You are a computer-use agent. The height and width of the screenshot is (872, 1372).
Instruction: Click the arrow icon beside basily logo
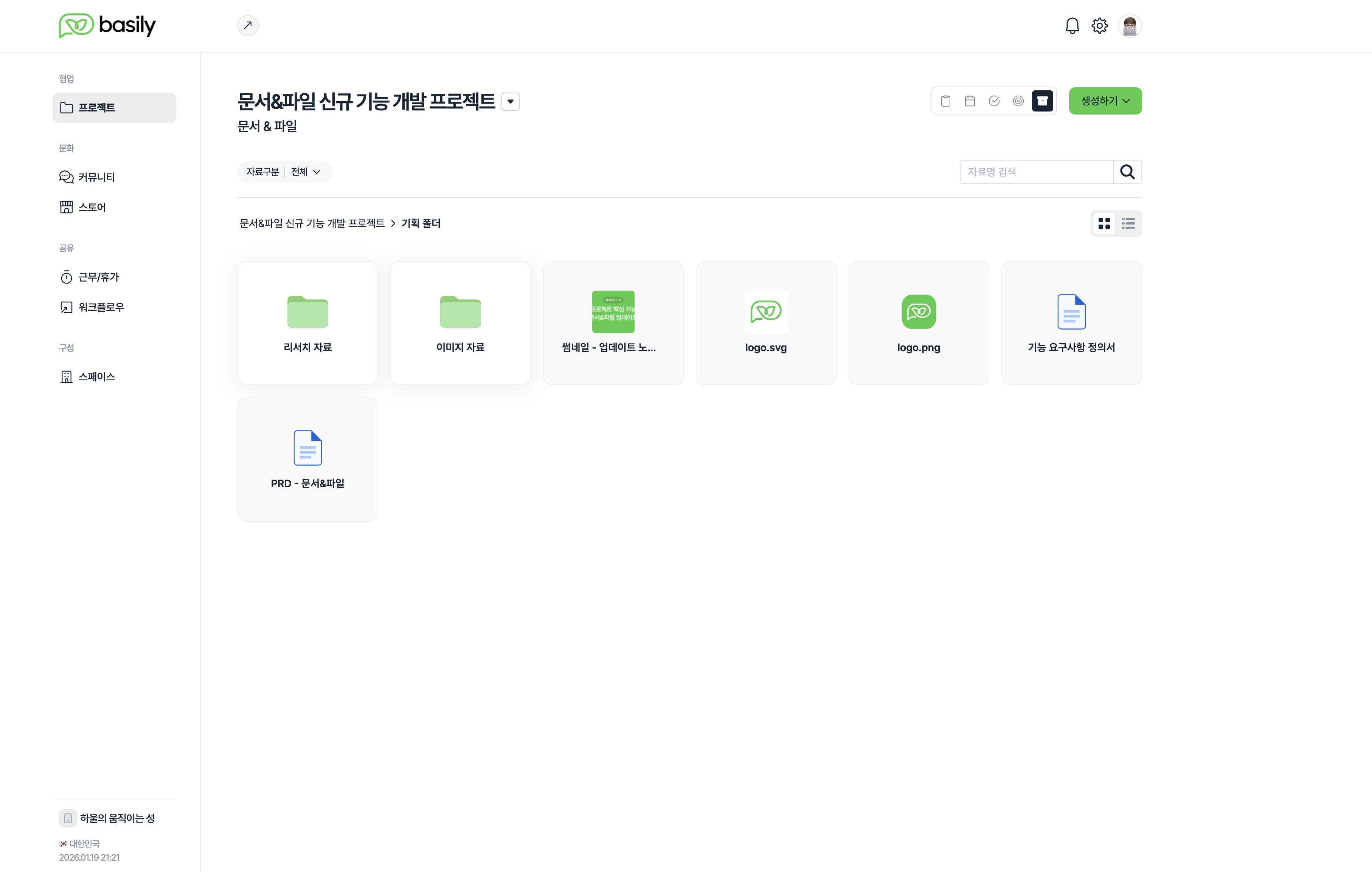(x=248, y=26)
